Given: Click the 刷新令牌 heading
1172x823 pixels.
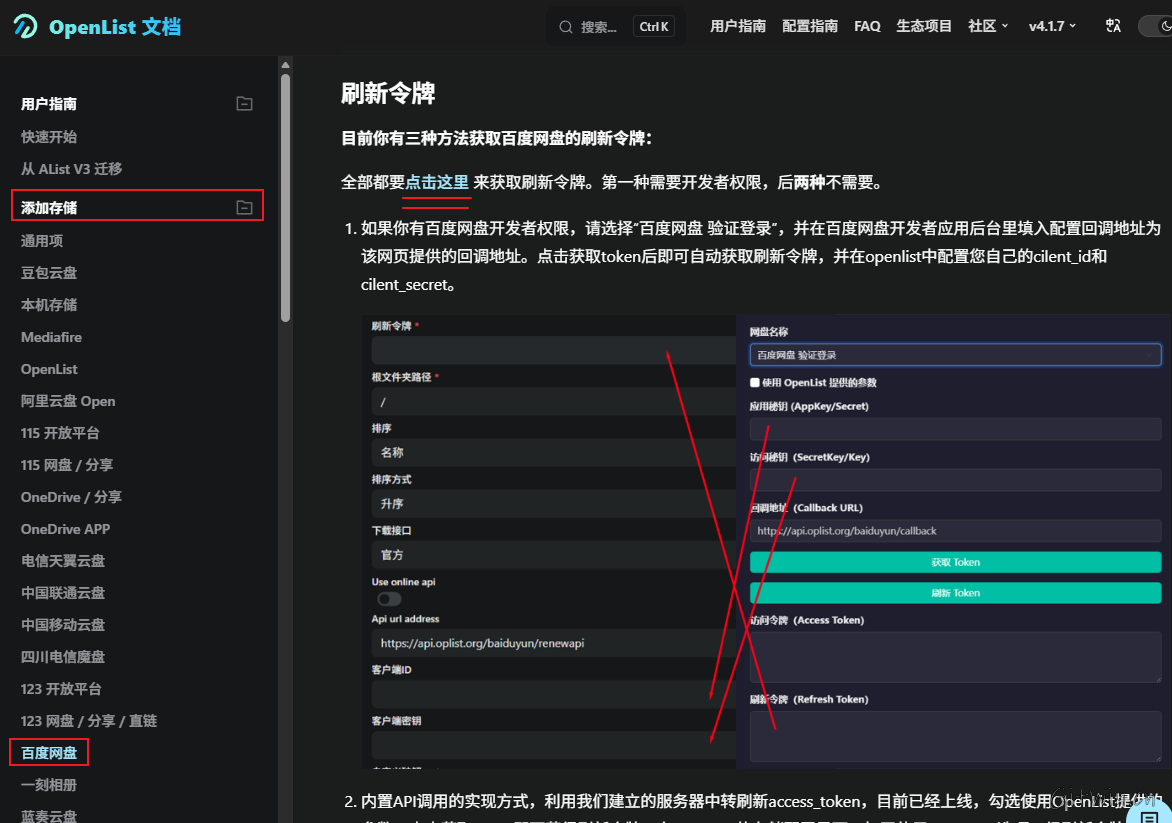Looking at the screenshot, I should pos(388,93).
